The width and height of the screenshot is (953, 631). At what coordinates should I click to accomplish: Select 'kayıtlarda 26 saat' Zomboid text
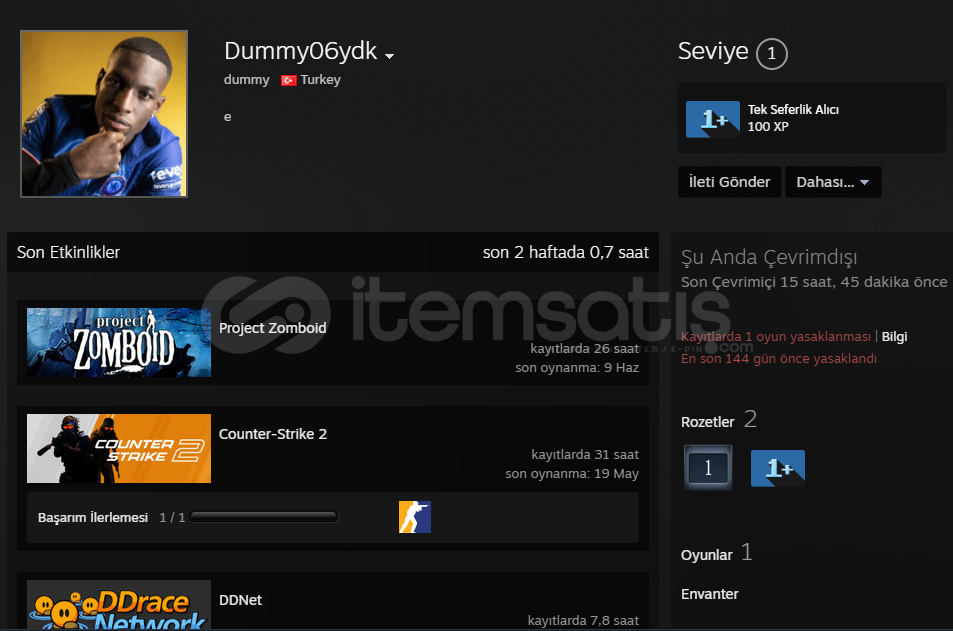[x=585, y=348]
